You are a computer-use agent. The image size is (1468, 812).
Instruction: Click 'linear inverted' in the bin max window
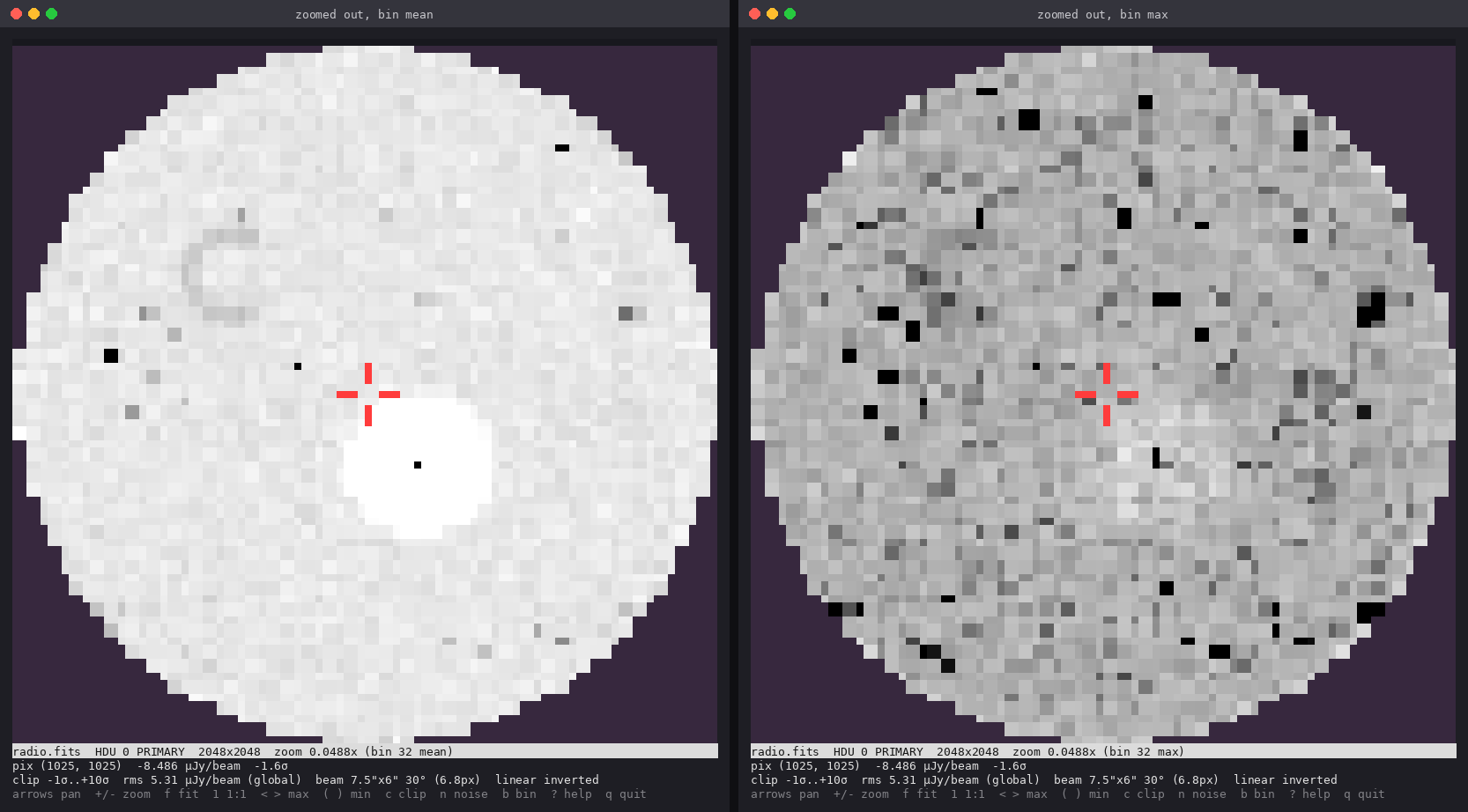point(1286,780)
